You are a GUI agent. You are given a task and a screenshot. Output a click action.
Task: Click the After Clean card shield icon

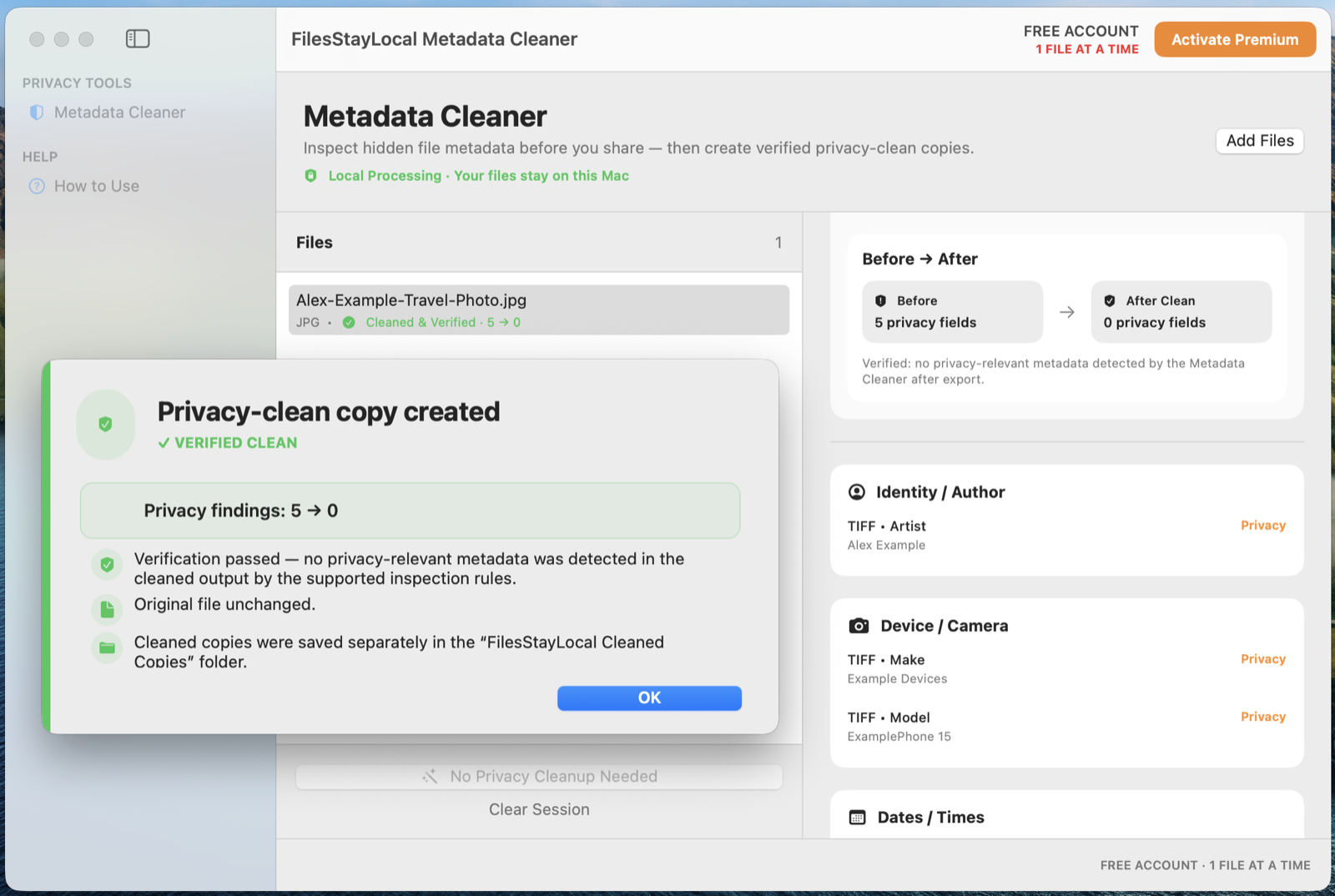(x=1110, y=301)
